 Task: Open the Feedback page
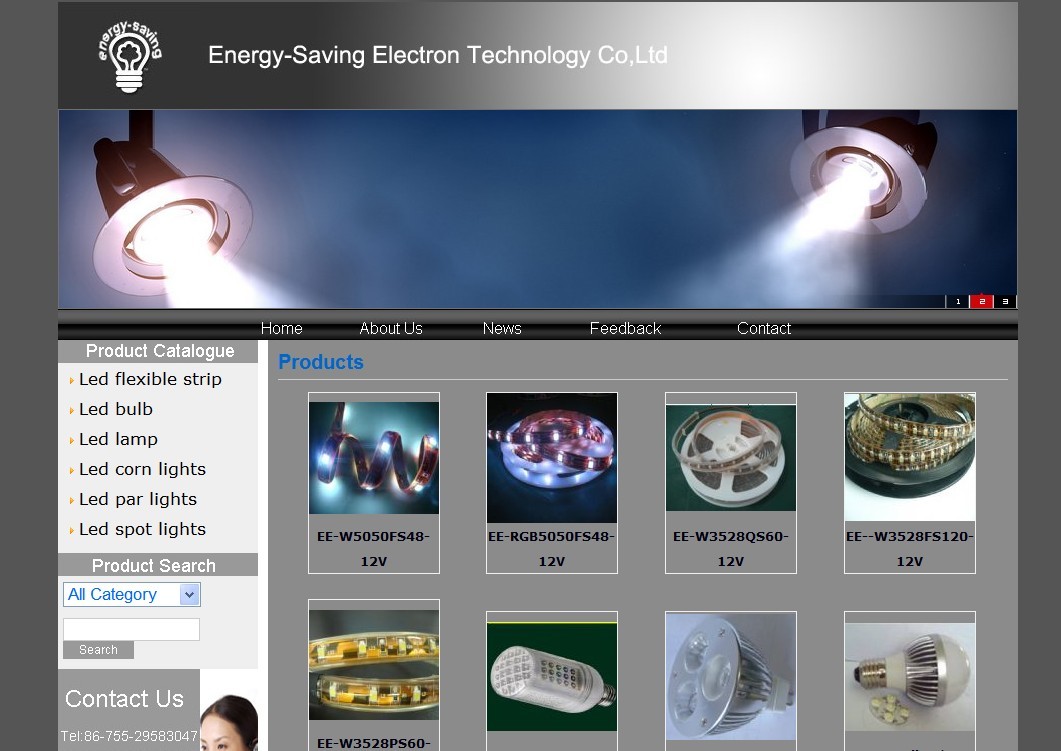(x=625, y=328)
